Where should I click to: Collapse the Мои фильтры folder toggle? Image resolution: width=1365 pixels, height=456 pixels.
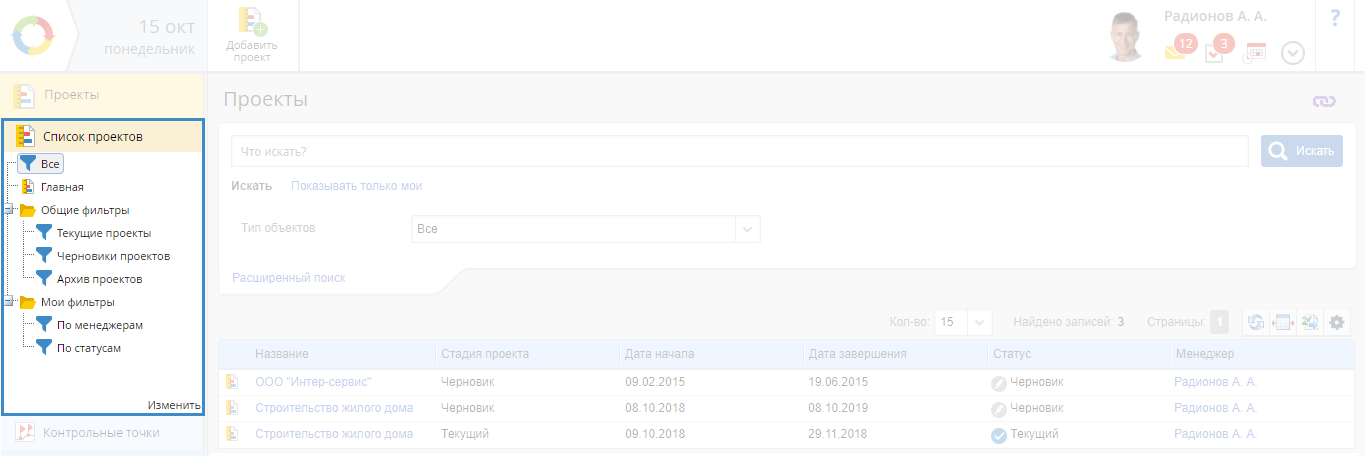(x=9, y=302)
